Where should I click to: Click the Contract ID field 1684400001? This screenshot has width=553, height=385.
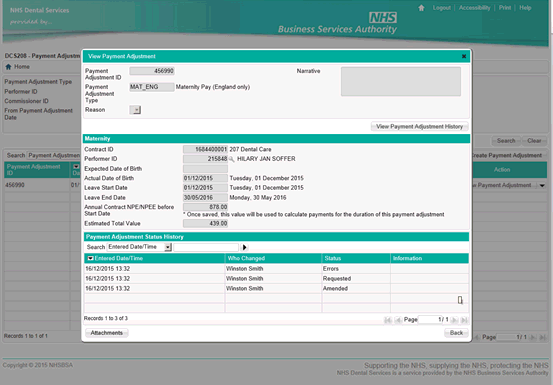(205, 149)
